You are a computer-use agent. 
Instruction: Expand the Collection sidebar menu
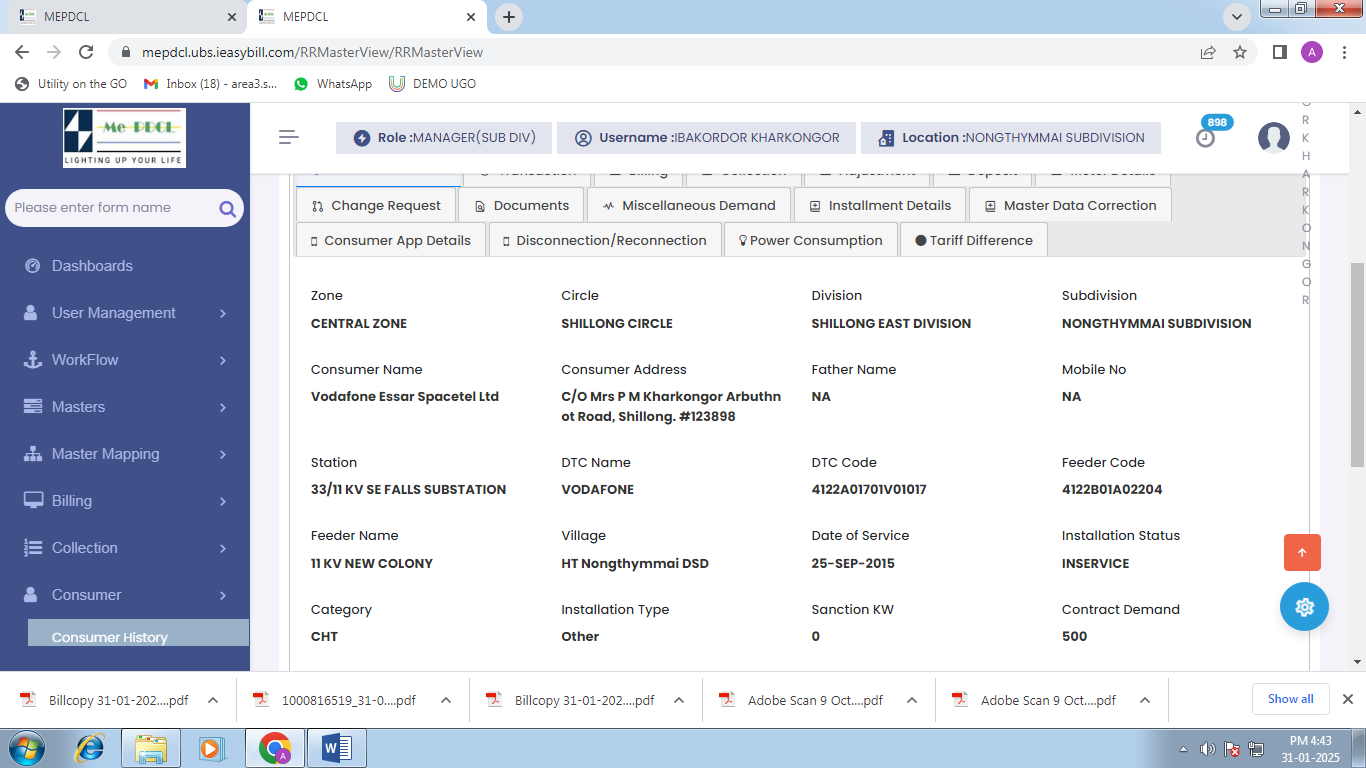125,548
